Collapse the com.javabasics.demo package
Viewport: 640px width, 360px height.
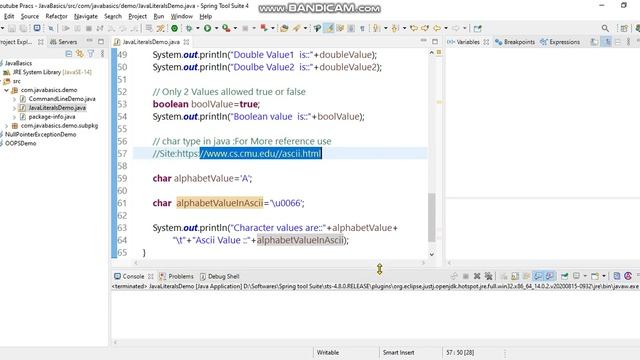click(7, 90)
